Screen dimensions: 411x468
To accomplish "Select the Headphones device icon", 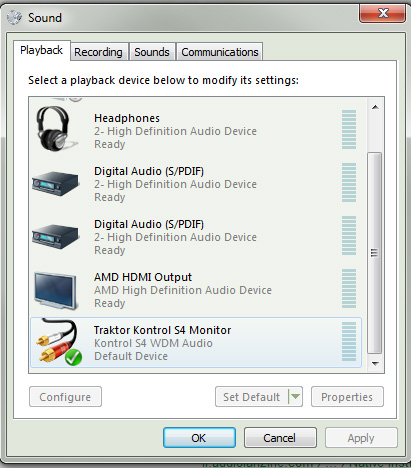I will (56, 129).
